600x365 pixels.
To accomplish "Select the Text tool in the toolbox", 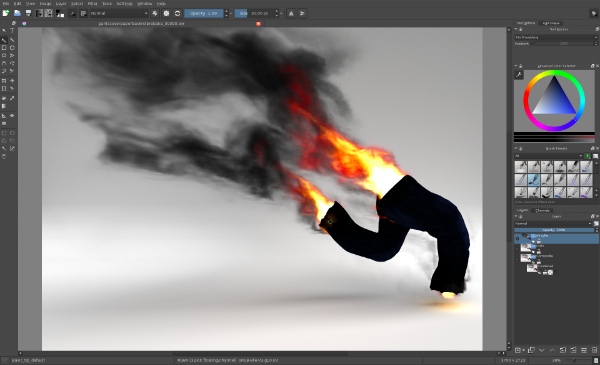I will [x=12, y=31].
